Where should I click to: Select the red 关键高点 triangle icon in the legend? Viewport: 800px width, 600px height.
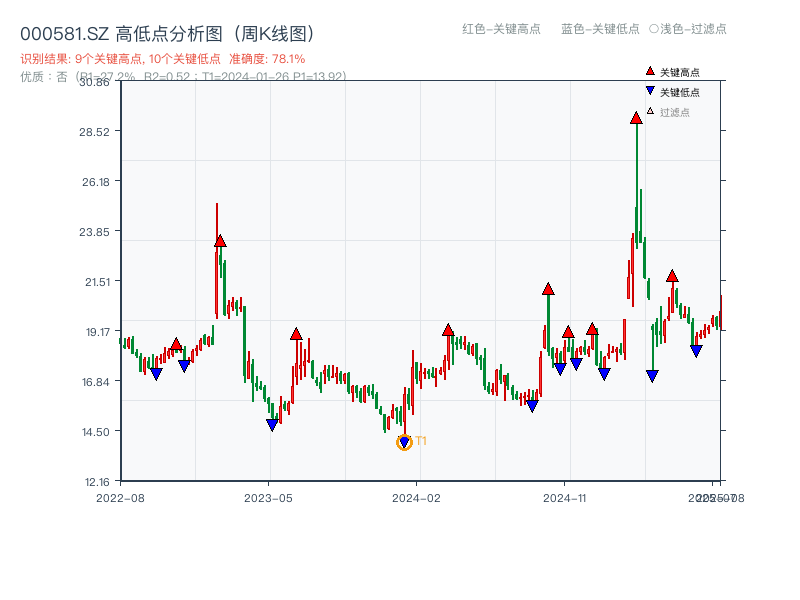(x=650, y=71)
